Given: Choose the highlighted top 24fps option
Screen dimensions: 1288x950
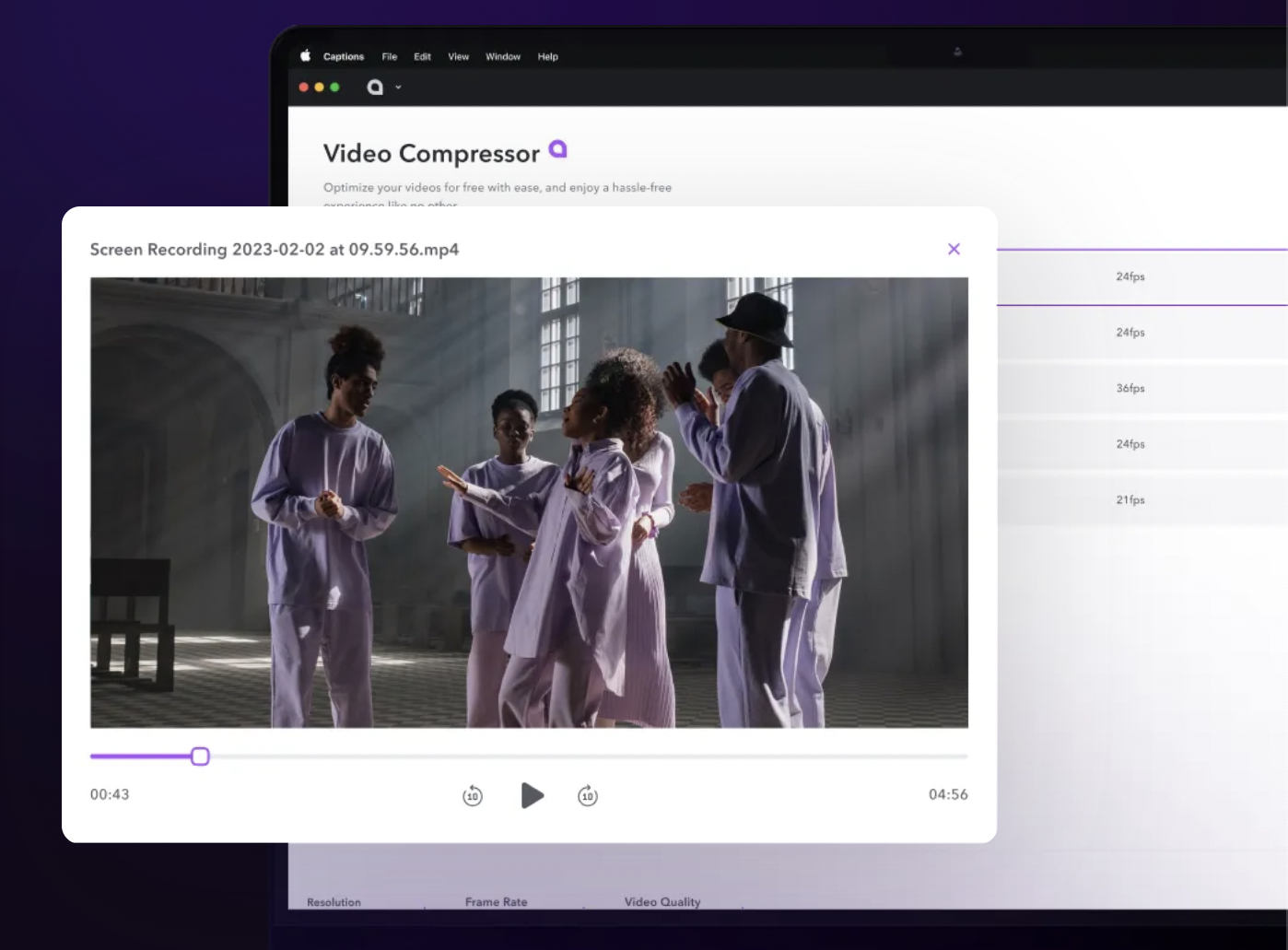Looking at the screenshot, I should [x=1130, y=276].
